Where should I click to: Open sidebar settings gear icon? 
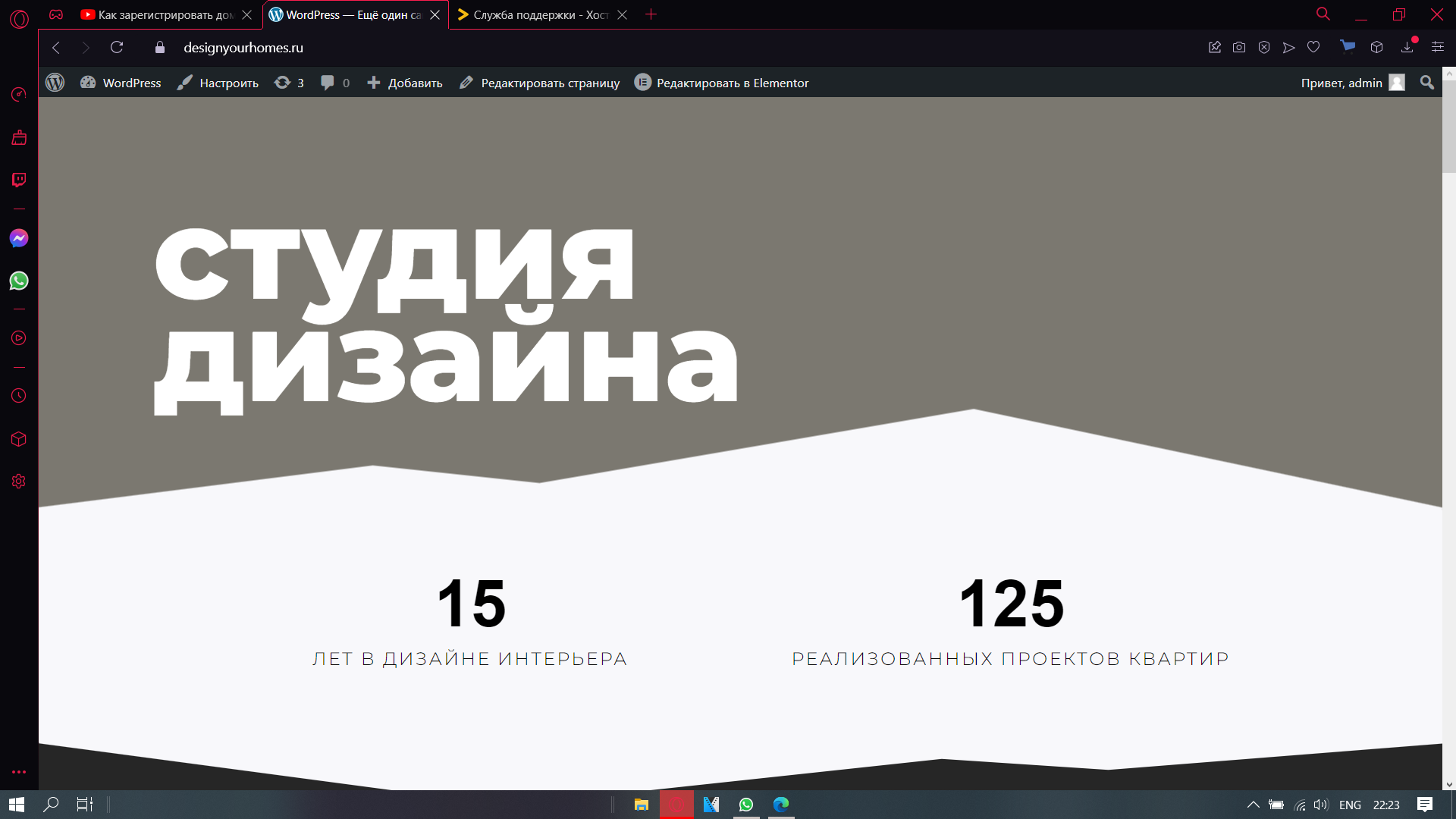click(19, 482)
